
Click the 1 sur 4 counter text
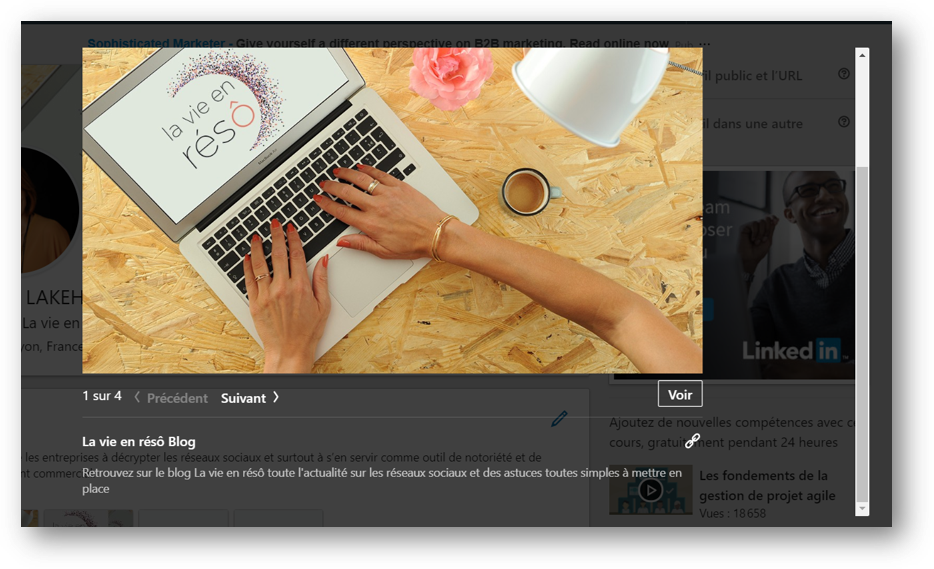(102, 396)
